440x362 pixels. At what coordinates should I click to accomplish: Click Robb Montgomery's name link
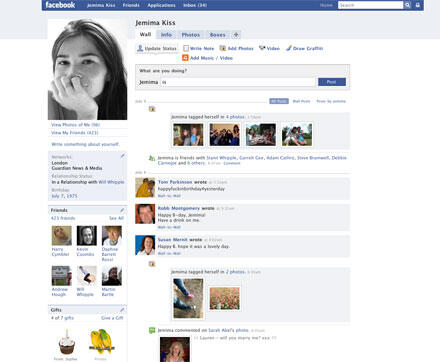pyautogui.click(x=179, y=208)
